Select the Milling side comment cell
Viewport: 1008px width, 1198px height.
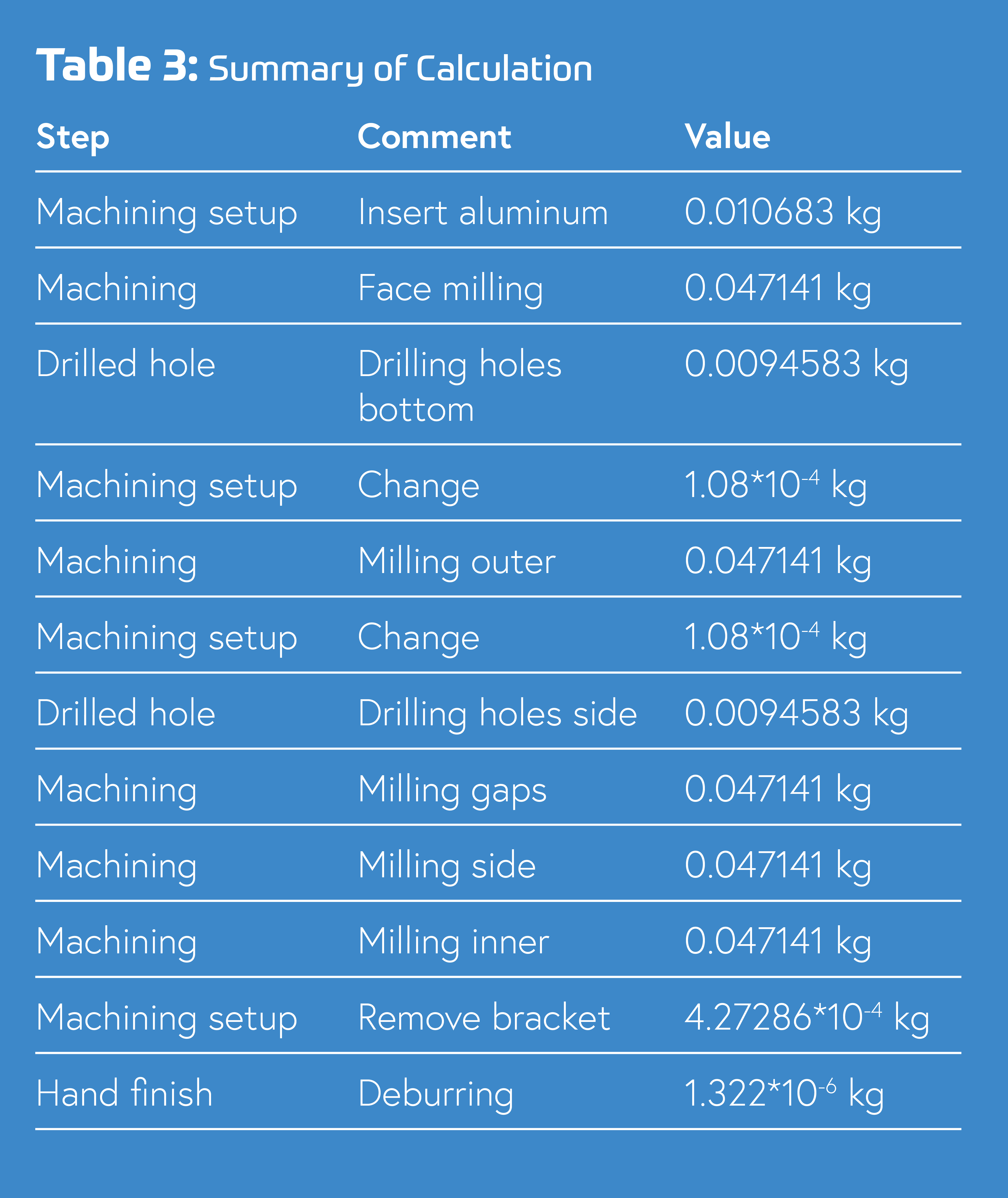point(447,865)
